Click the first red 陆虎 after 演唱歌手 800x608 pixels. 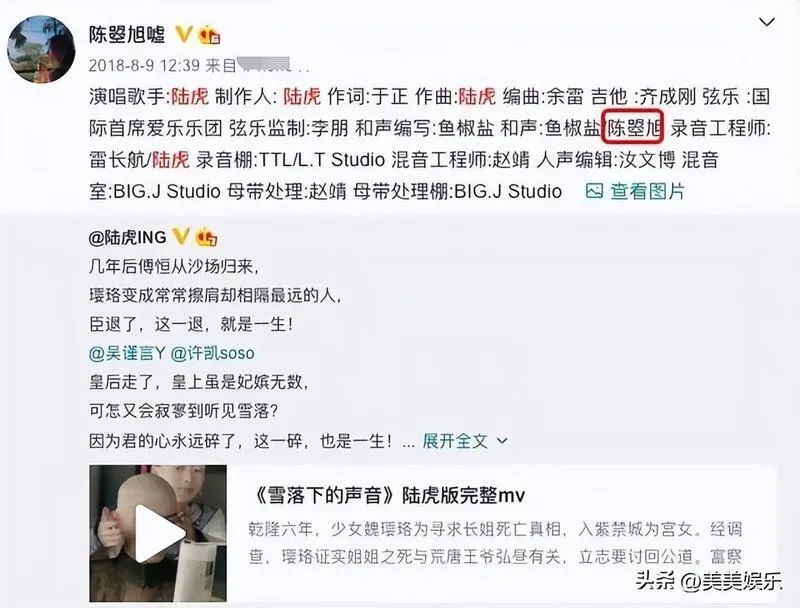click(x=189, y=96)
